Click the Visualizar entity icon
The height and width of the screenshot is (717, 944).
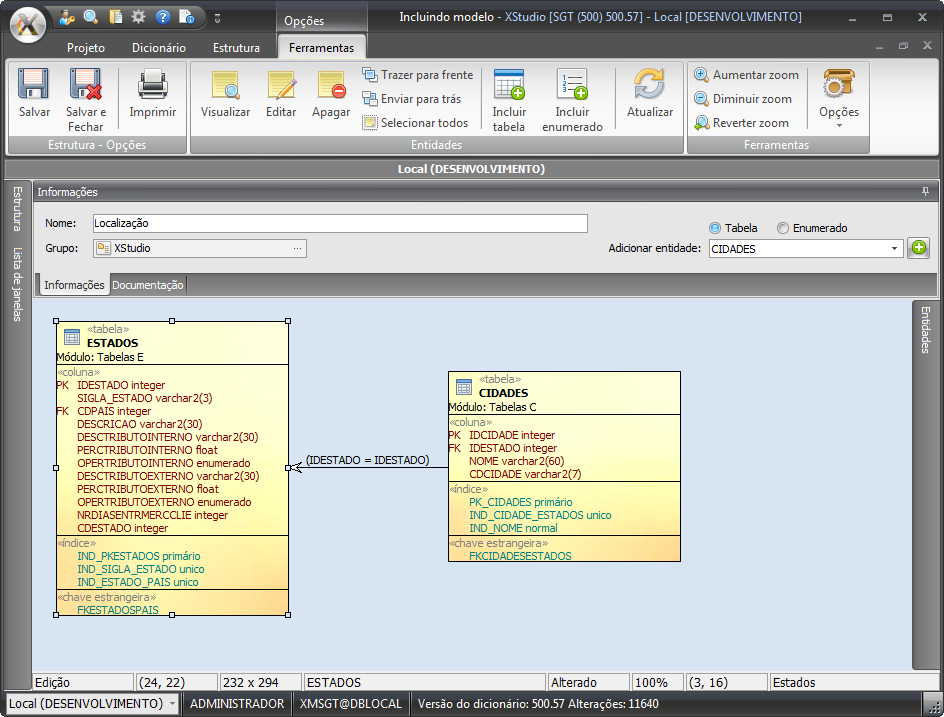point(225,86)
